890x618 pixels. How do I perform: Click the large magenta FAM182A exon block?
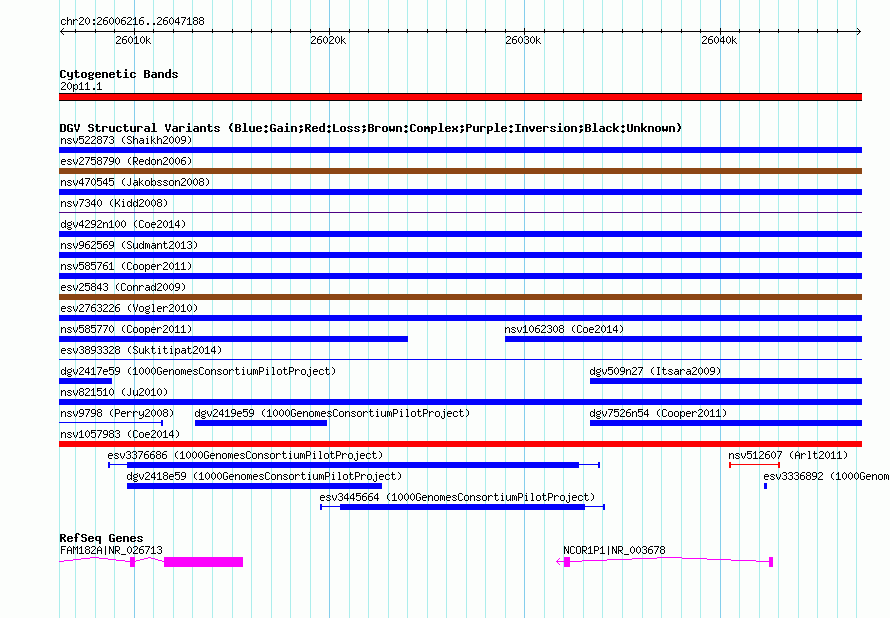click(204, 562)
